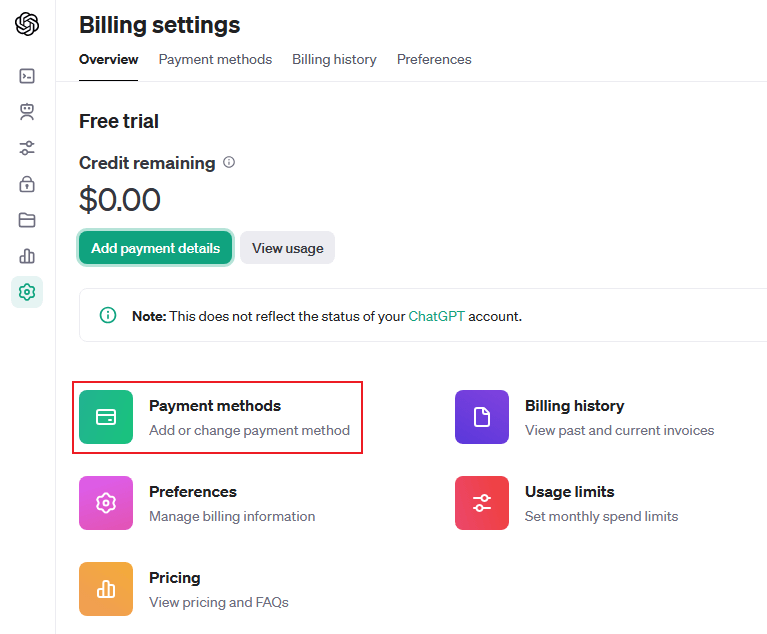This screenshot has height=634, width=767.
Task: Follow the ChatGPT link in the note
Action: [436, 316]
